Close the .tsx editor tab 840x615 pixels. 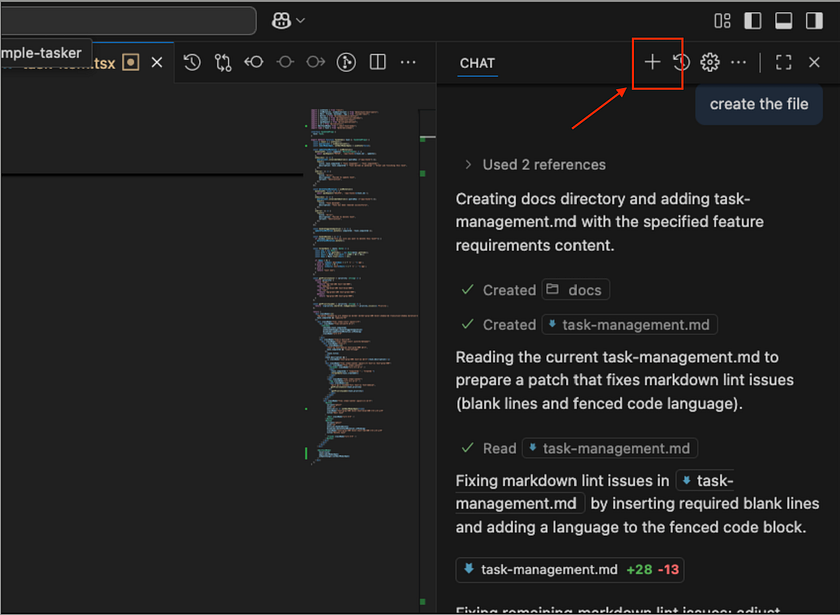(157, 62)
